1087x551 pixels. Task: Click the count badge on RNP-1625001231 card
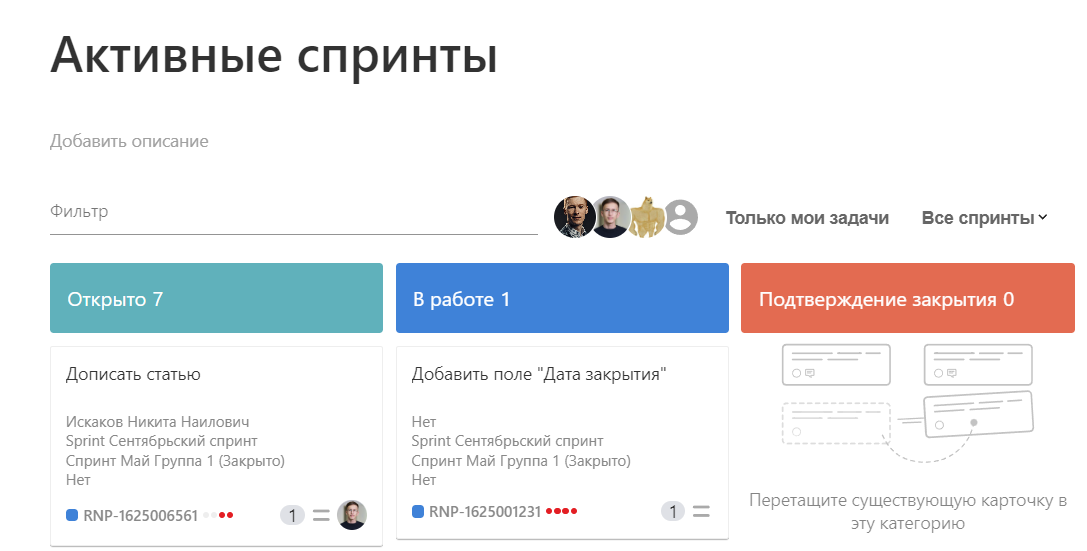[673, 512]
